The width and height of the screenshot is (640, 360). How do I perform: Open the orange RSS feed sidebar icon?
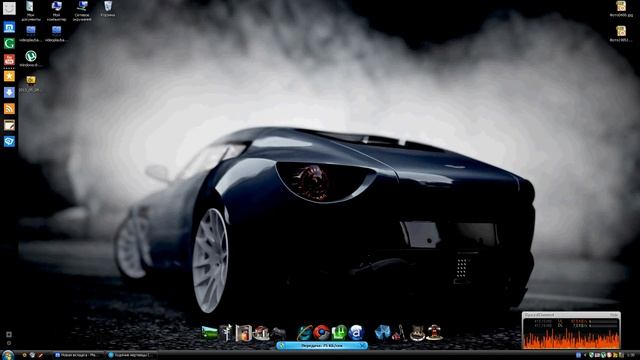coord(9,109)
